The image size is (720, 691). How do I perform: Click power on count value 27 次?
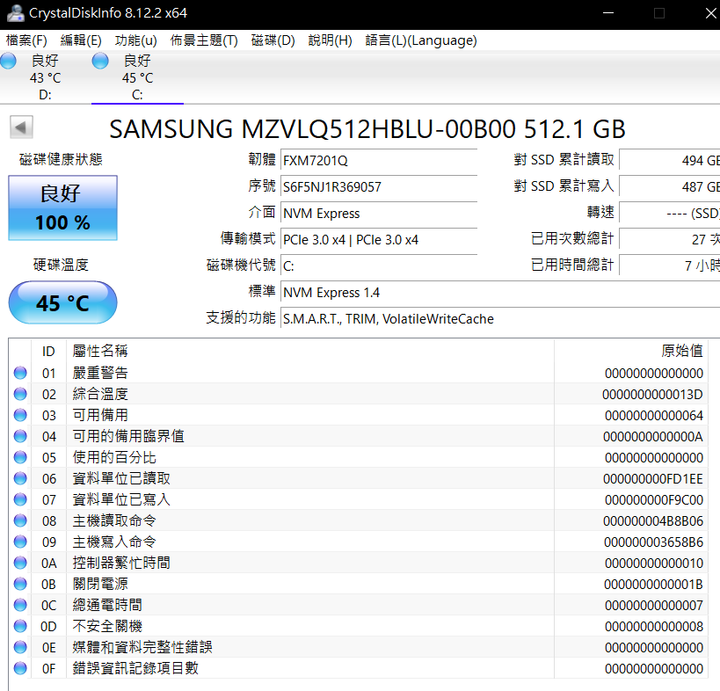coord(669,239)
